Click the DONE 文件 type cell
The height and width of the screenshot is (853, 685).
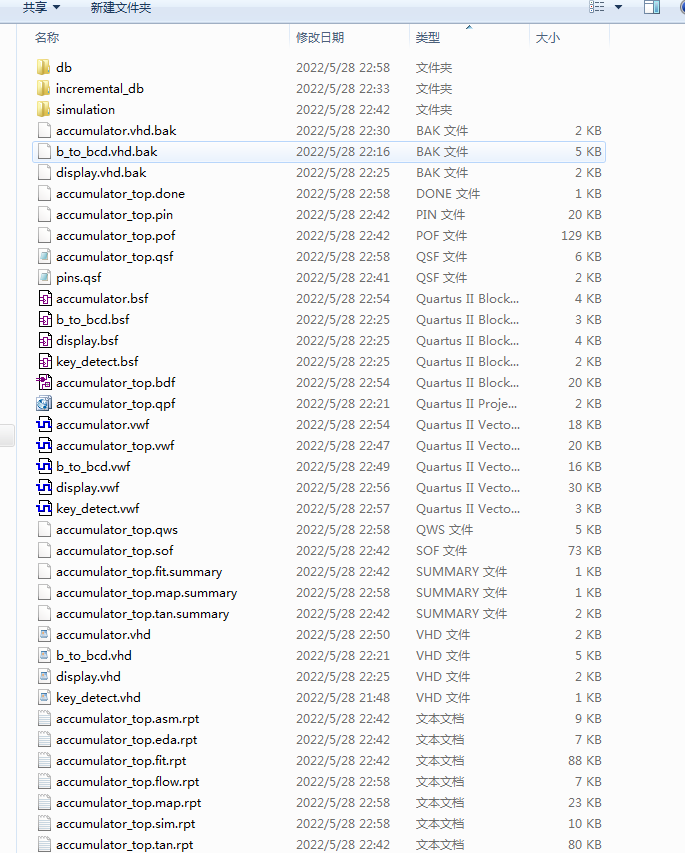448,194
